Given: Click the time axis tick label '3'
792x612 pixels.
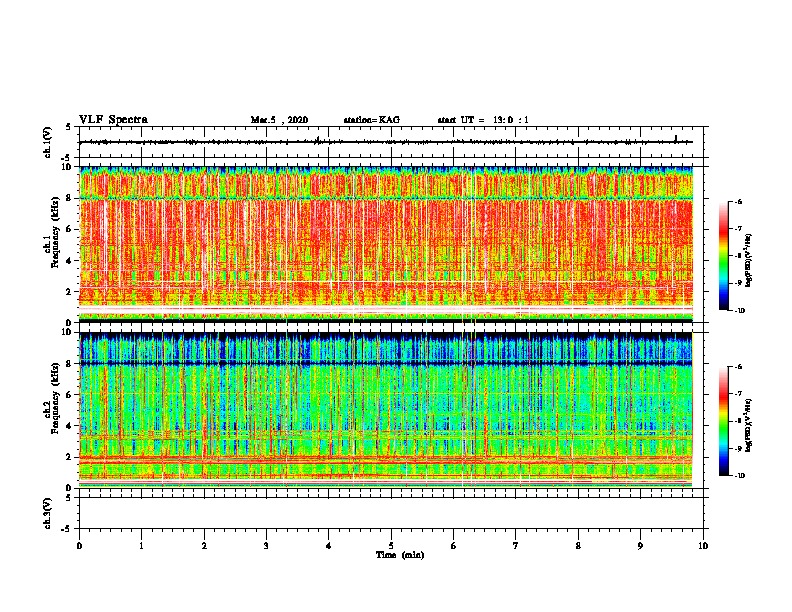Looking at the screenshot, I should pos(266,546).
